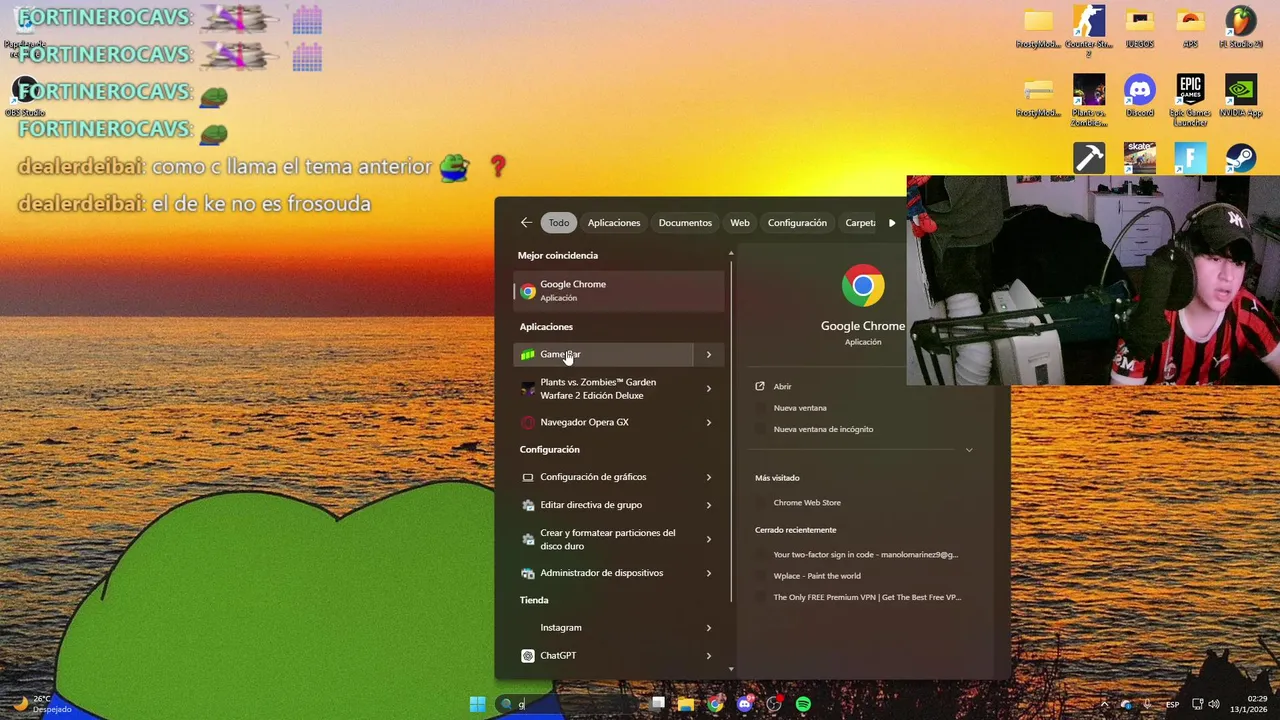Toggle the microphone icon in system tray
The image size is (1280, 720).
point(1146,704)
